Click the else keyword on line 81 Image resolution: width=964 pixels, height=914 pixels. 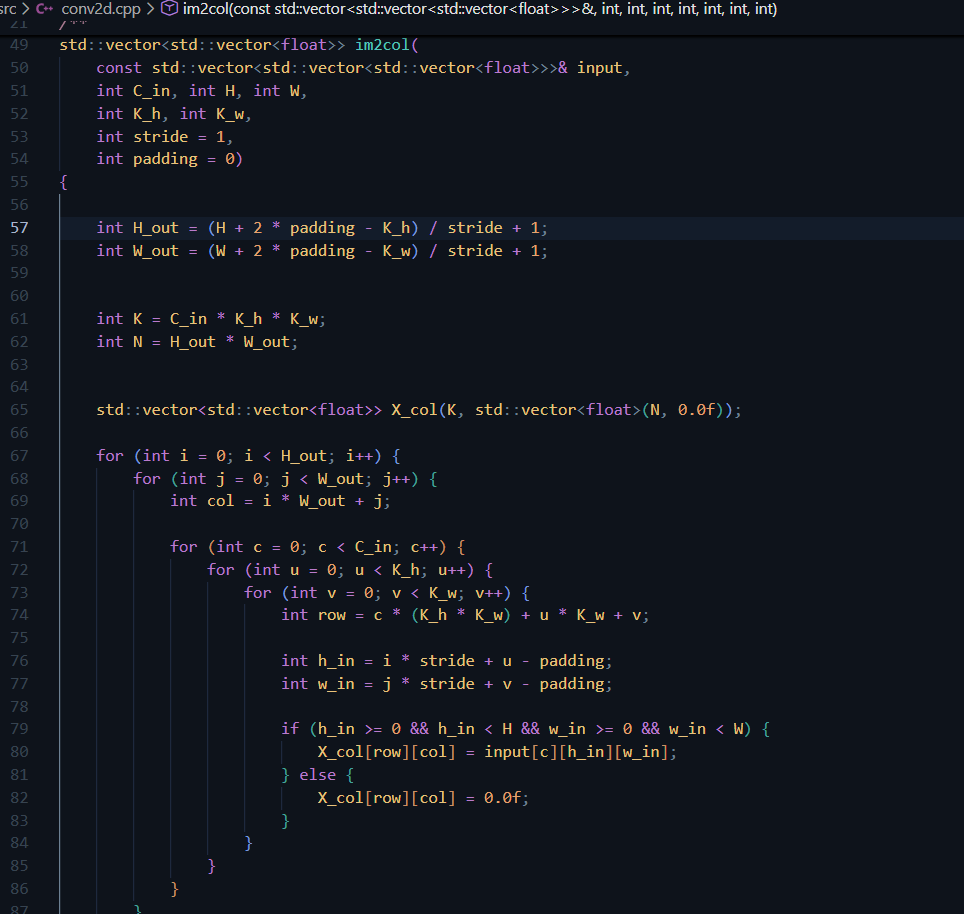[x=318, y=774]
